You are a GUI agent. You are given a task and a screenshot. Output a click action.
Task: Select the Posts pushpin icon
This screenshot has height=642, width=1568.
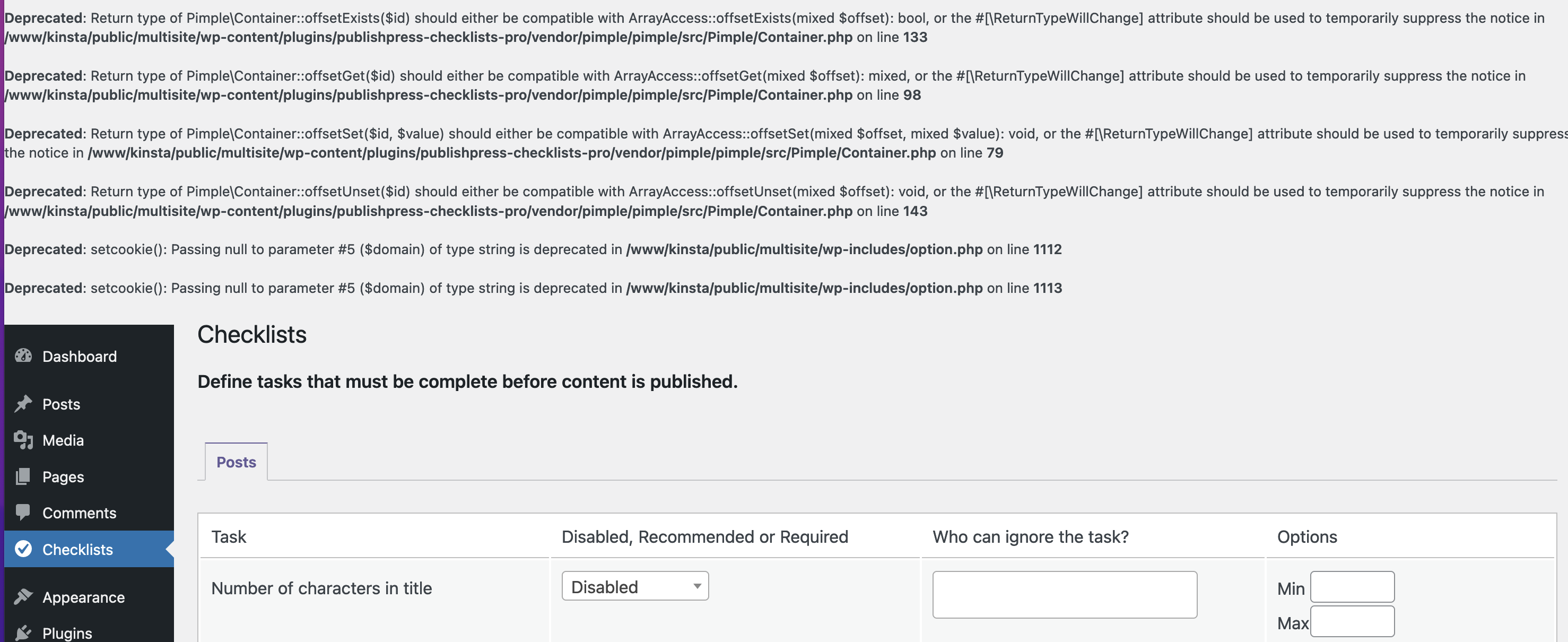(23, 403)
